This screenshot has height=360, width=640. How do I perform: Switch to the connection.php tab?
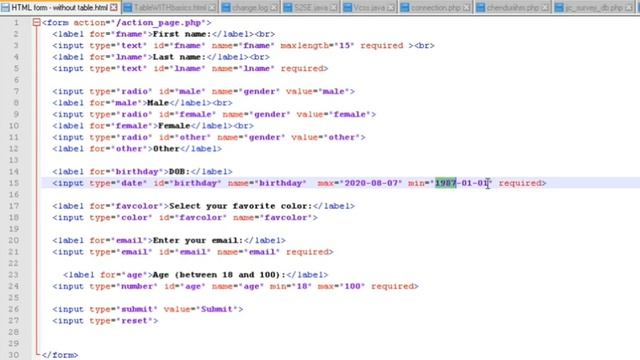point(436,8)
